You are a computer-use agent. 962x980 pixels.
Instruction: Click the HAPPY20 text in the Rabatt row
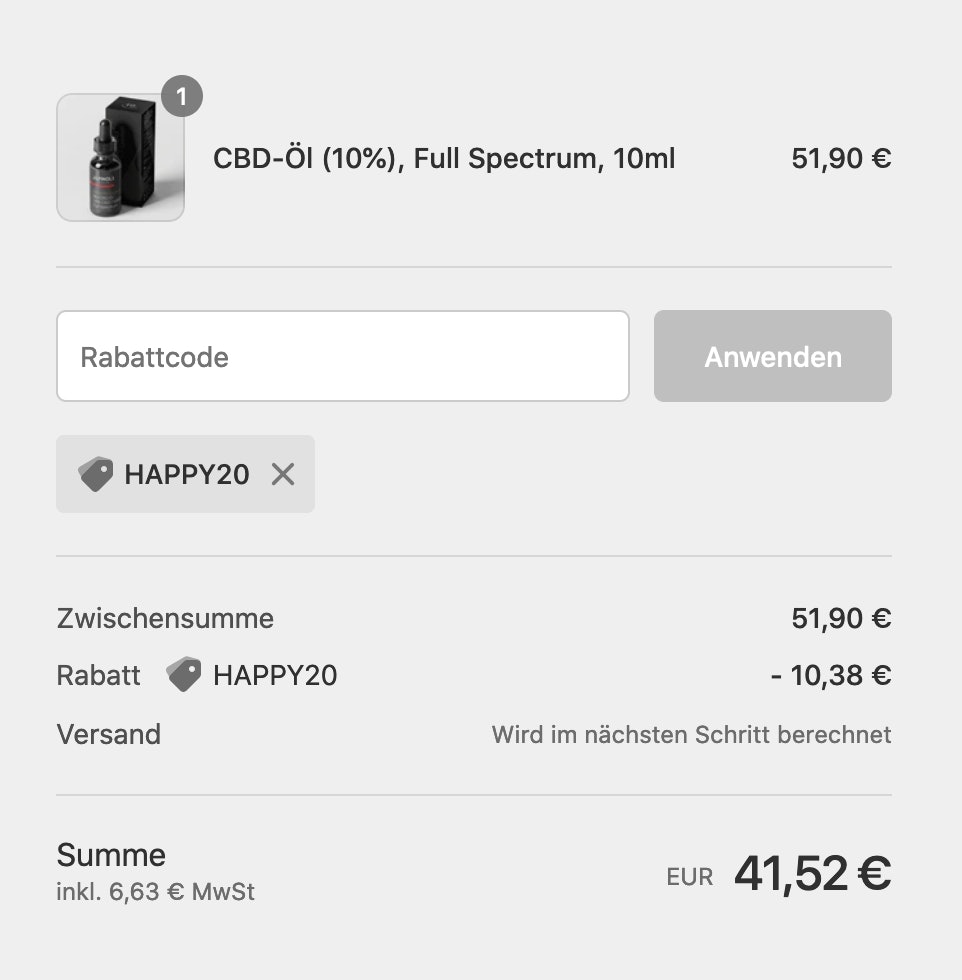(x=275, y=676)
